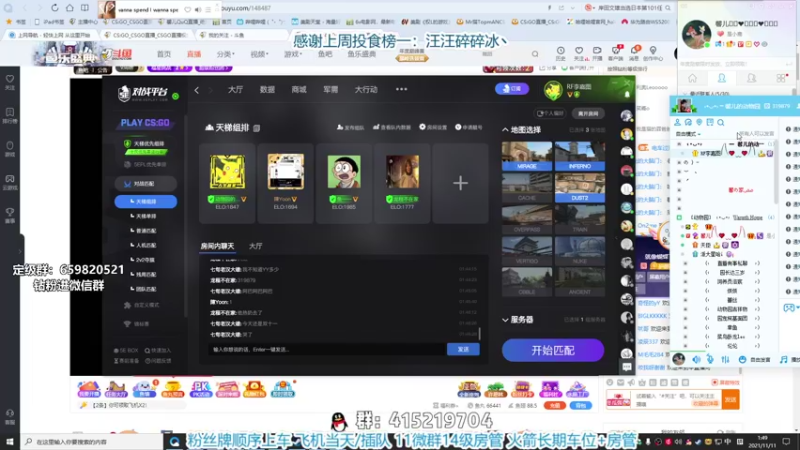Toggle YY microphone icon
The image size is (800, 450).
(710, 359)
